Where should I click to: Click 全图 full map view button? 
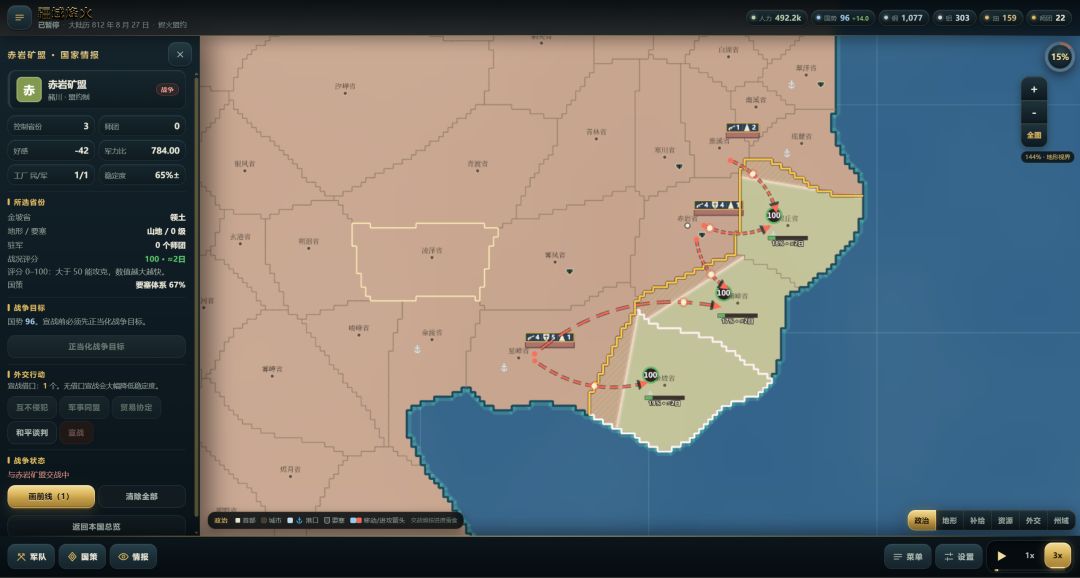[x=1034, y=135]
